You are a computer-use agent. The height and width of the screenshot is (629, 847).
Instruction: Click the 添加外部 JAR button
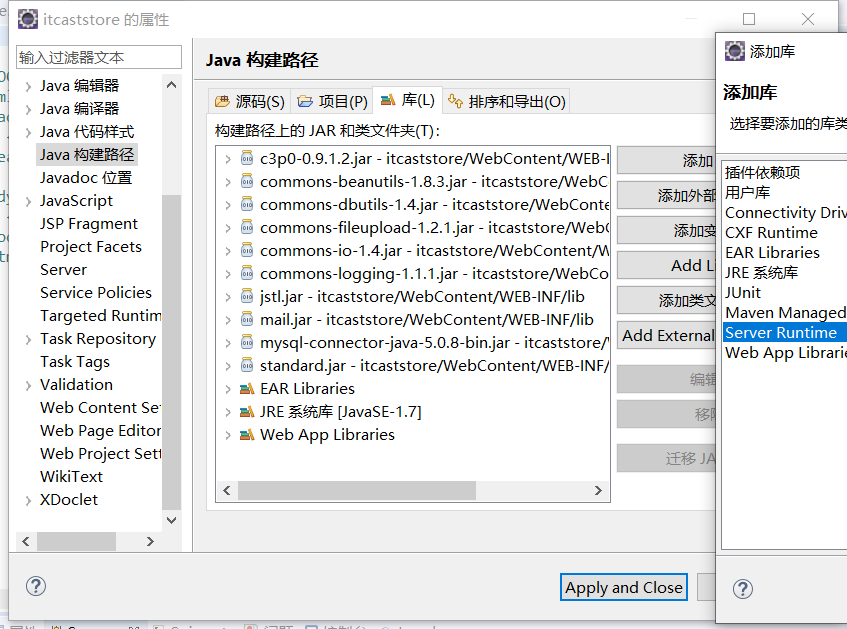pyautogui.click(x=666, y=196)
